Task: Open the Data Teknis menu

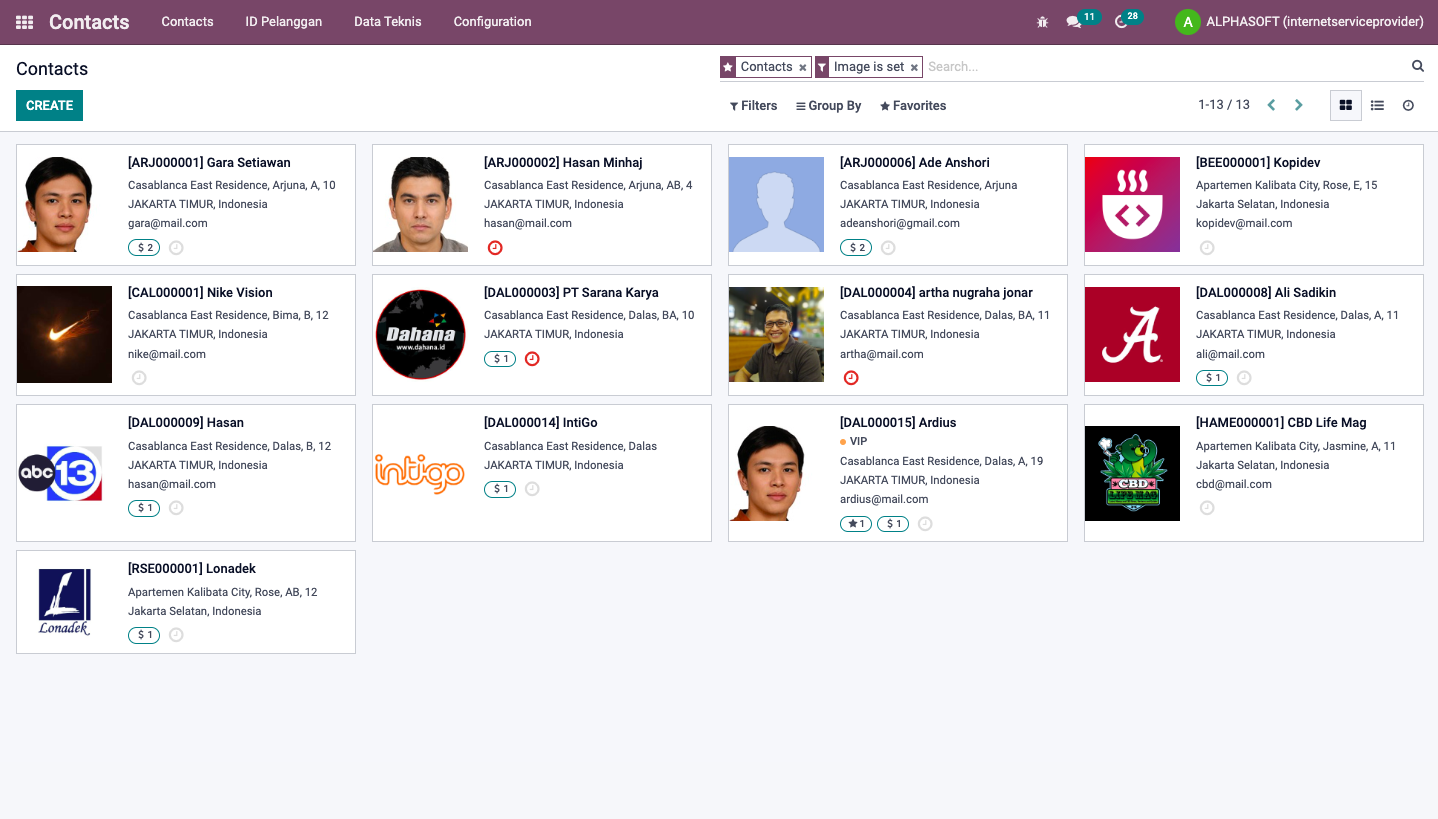Action: (388, 22)
